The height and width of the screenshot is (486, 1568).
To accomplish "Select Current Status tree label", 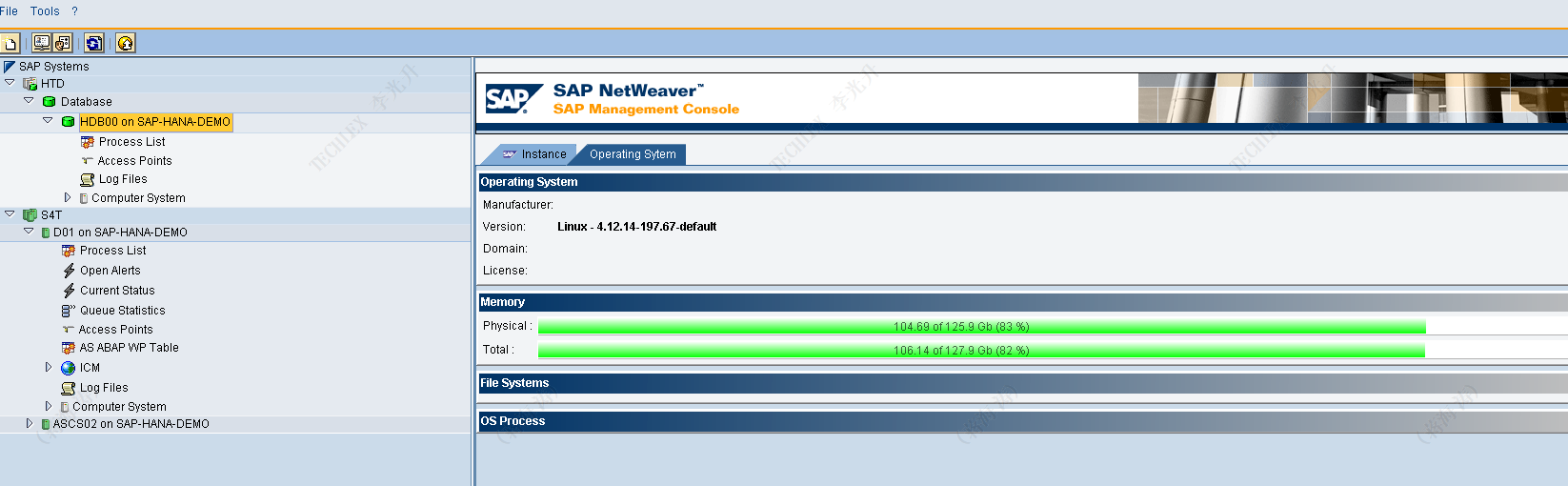I will pyautogui.click(x=117, y=291).
